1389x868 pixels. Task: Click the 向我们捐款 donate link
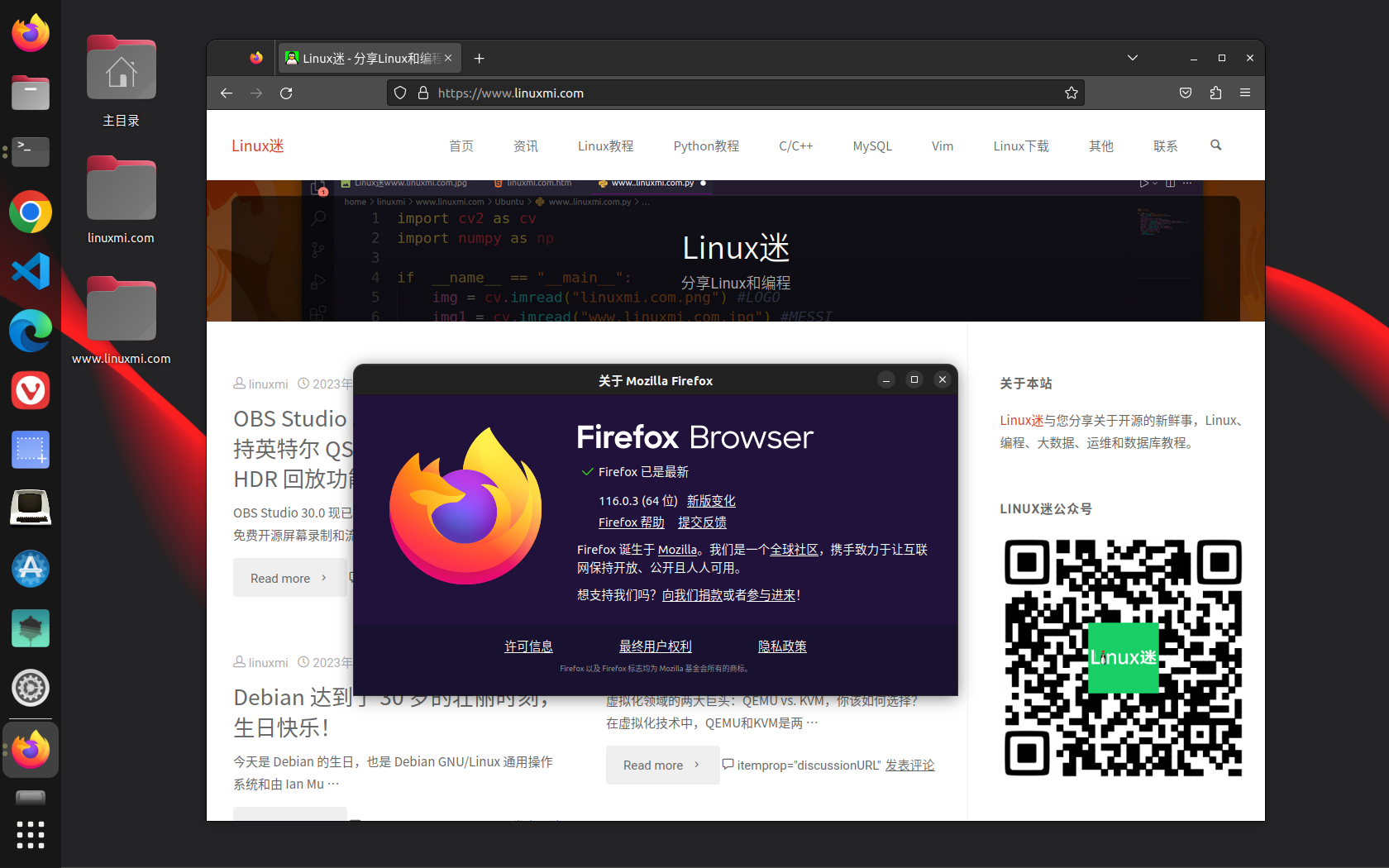tap(692, 595)
